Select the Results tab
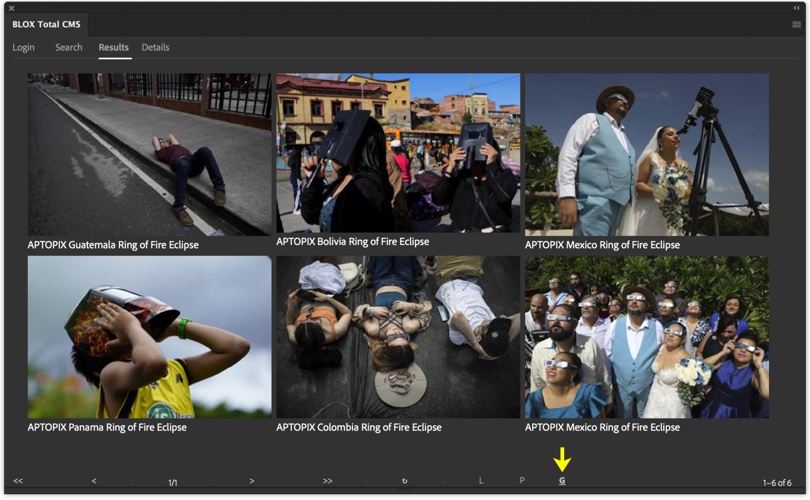The height and width of the screenshot is (500, 810). 114,48
